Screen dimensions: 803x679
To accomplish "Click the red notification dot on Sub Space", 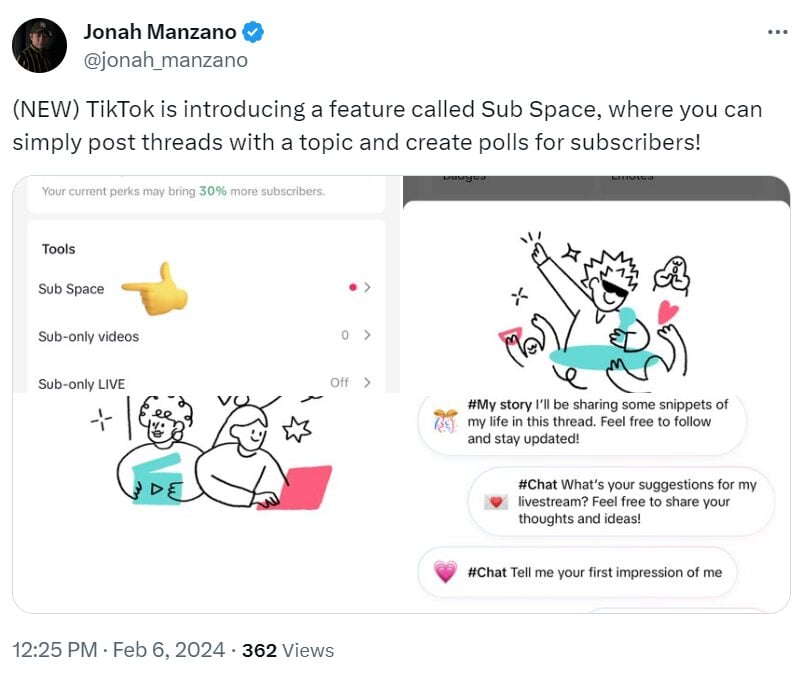I will point(352,288).
